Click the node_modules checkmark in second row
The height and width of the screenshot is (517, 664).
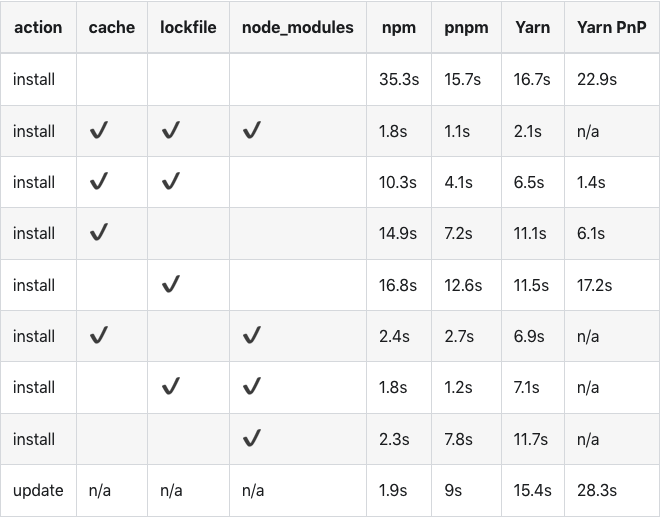click(x=252, y=130)
